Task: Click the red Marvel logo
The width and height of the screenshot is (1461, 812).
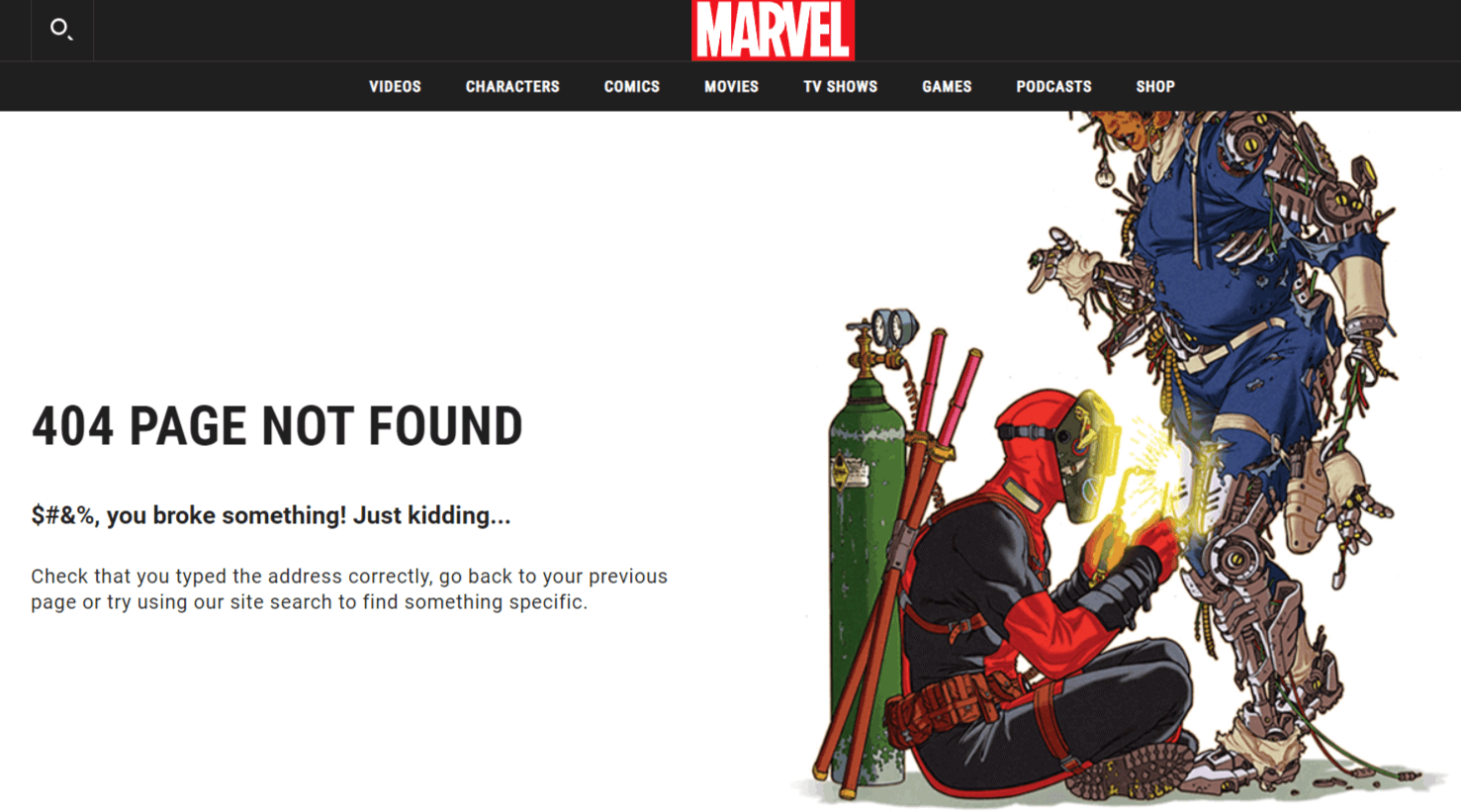Action: coord(773,30)
